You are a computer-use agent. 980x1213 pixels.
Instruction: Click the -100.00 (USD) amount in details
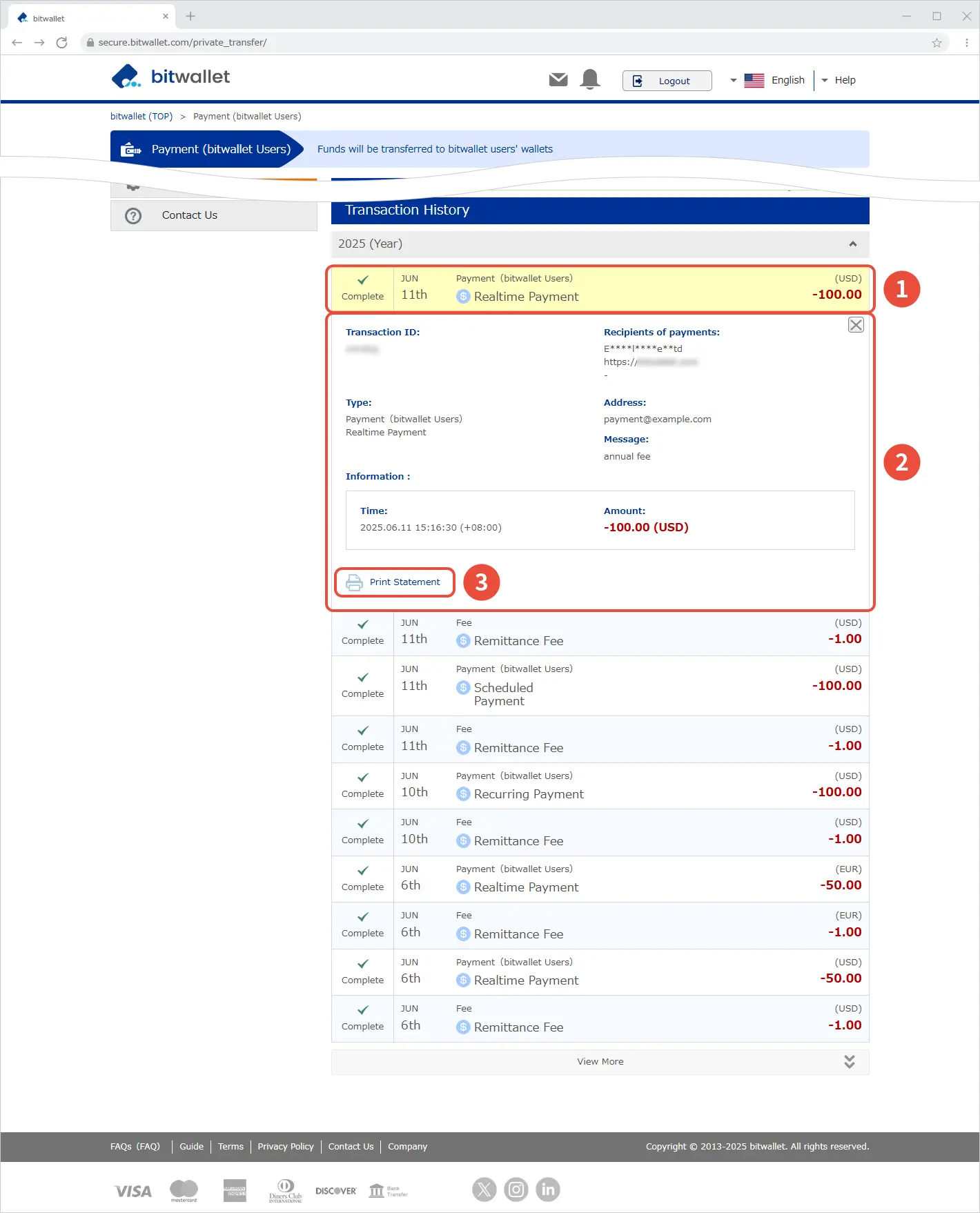(x=646, y=528)
